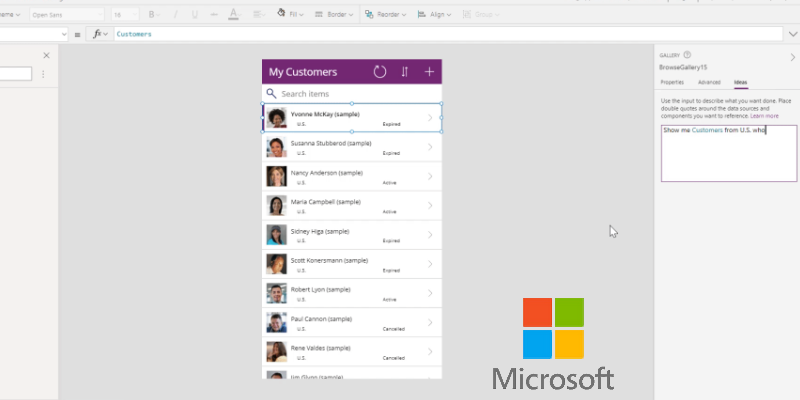Open Susanna Stubberod's record via chevron
This screenshot has width=800, height=400.
(430, 148)
